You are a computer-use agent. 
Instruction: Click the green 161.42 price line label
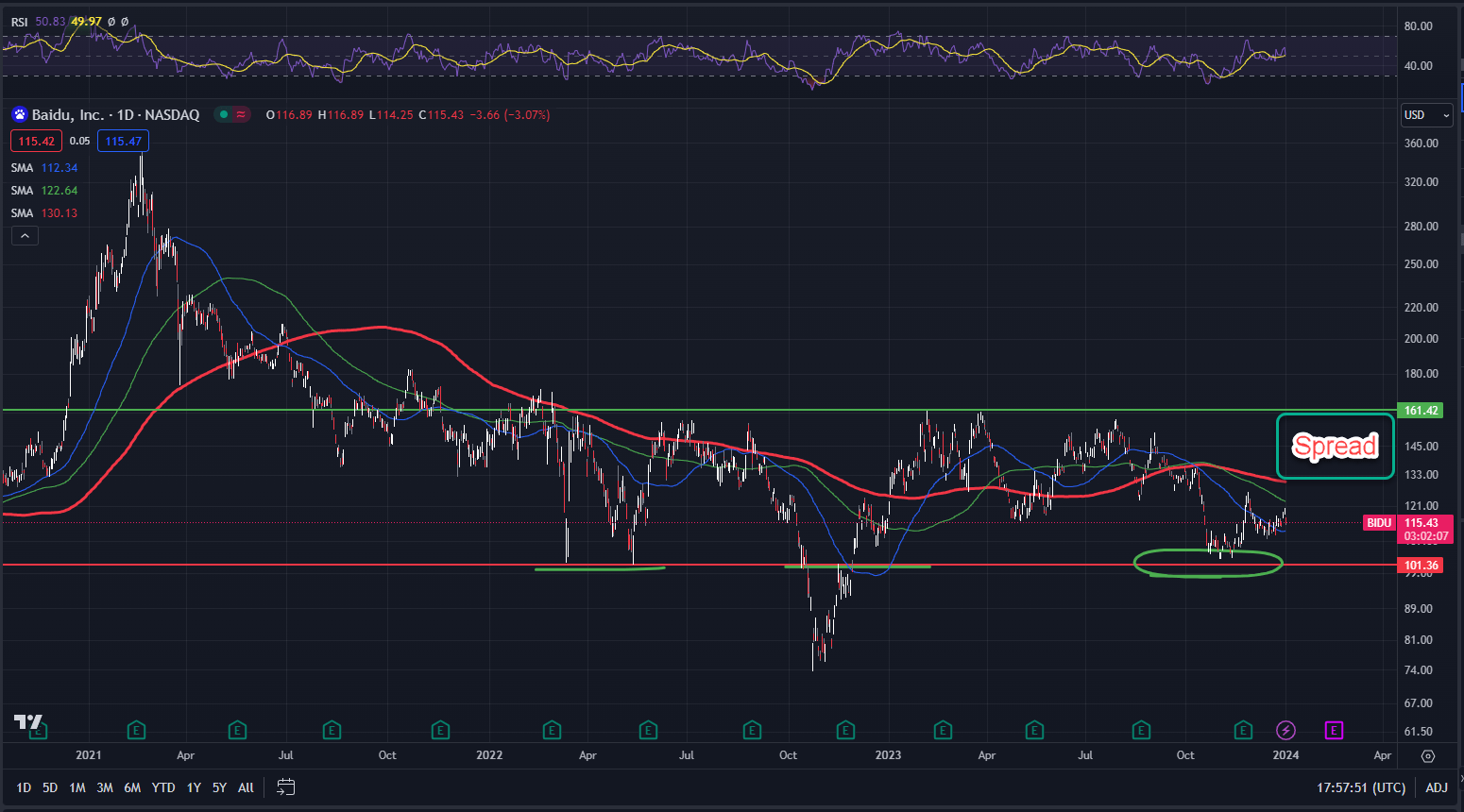pyautogui.click(x=1421, y=411)
